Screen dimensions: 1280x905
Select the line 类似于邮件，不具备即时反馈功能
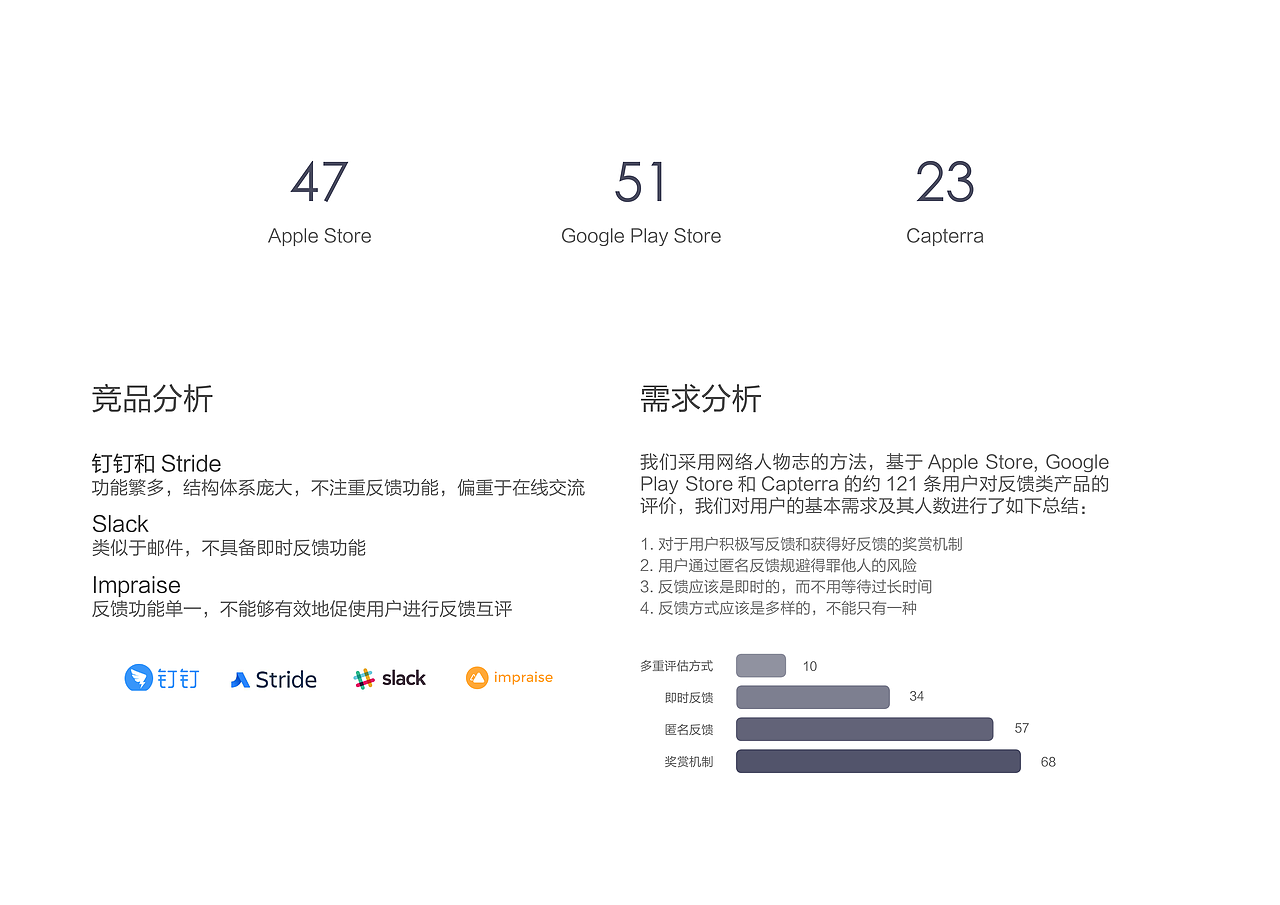coord(229,548)
